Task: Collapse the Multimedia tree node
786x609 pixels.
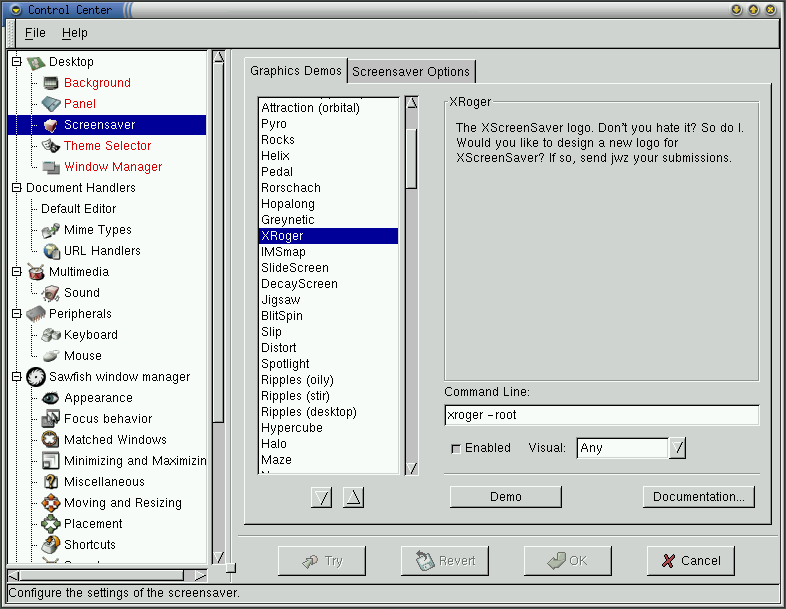Action: pos(16,272)
